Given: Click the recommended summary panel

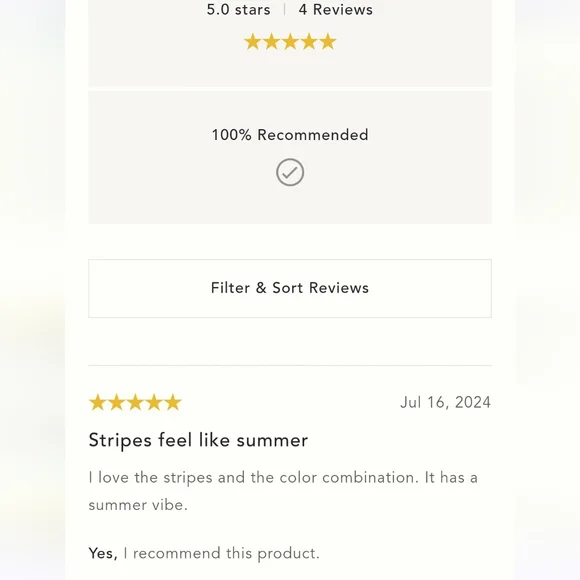Looking at the screenshot, I should point(290,157).
